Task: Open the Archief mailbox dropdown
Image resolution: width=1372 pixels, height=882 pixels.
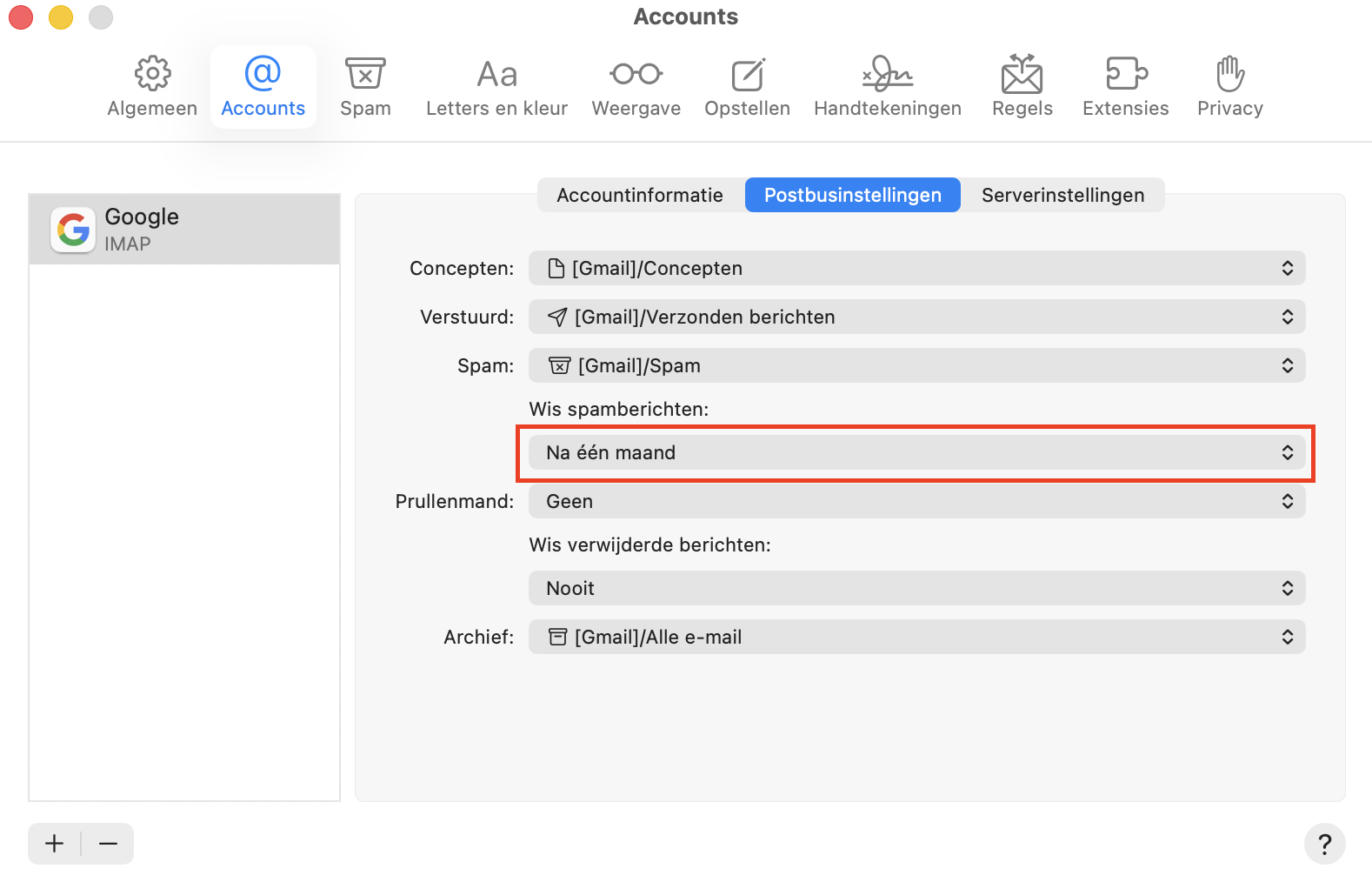Action: click(x=917, y=637)
